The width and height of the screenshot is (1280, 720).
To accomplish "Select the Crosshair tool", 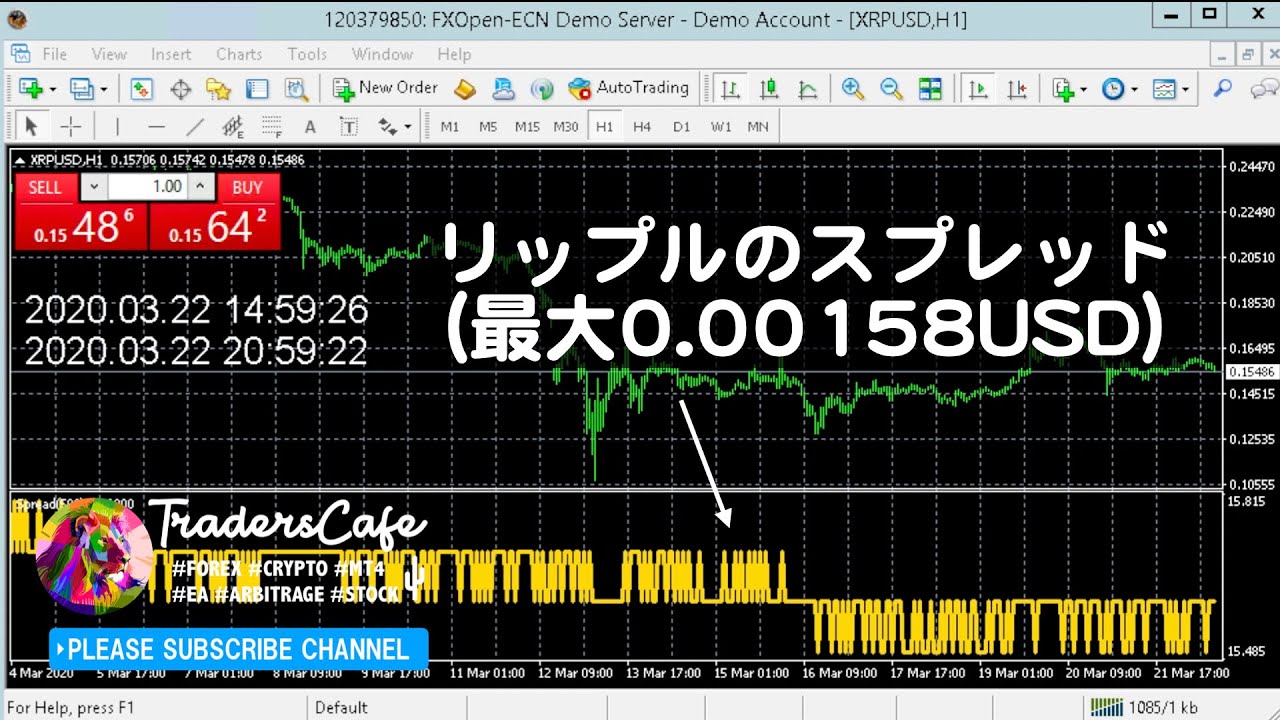I will pyautogui.click(x=70, y=127).
